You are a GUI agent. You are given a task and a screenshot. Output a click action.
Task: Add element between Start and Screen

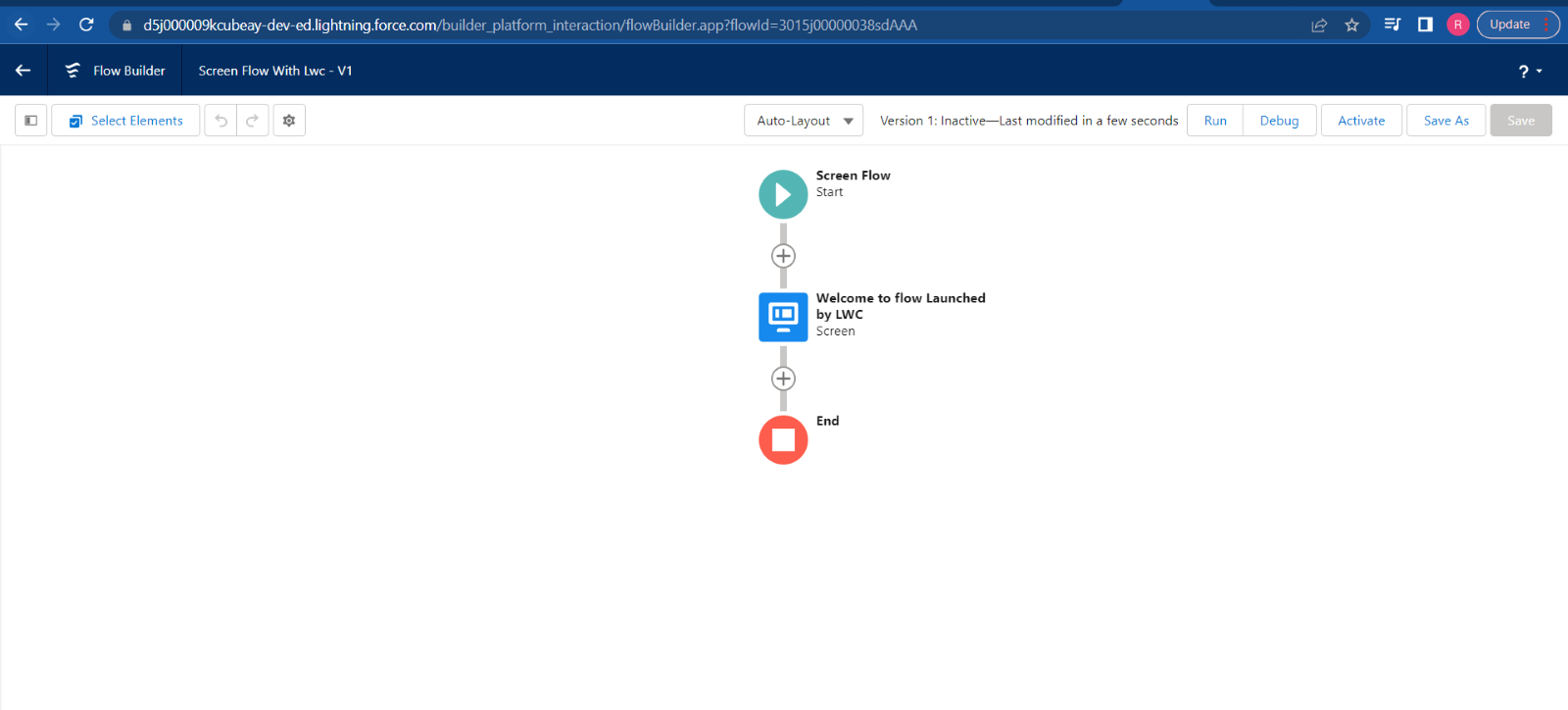click(783, 256)
